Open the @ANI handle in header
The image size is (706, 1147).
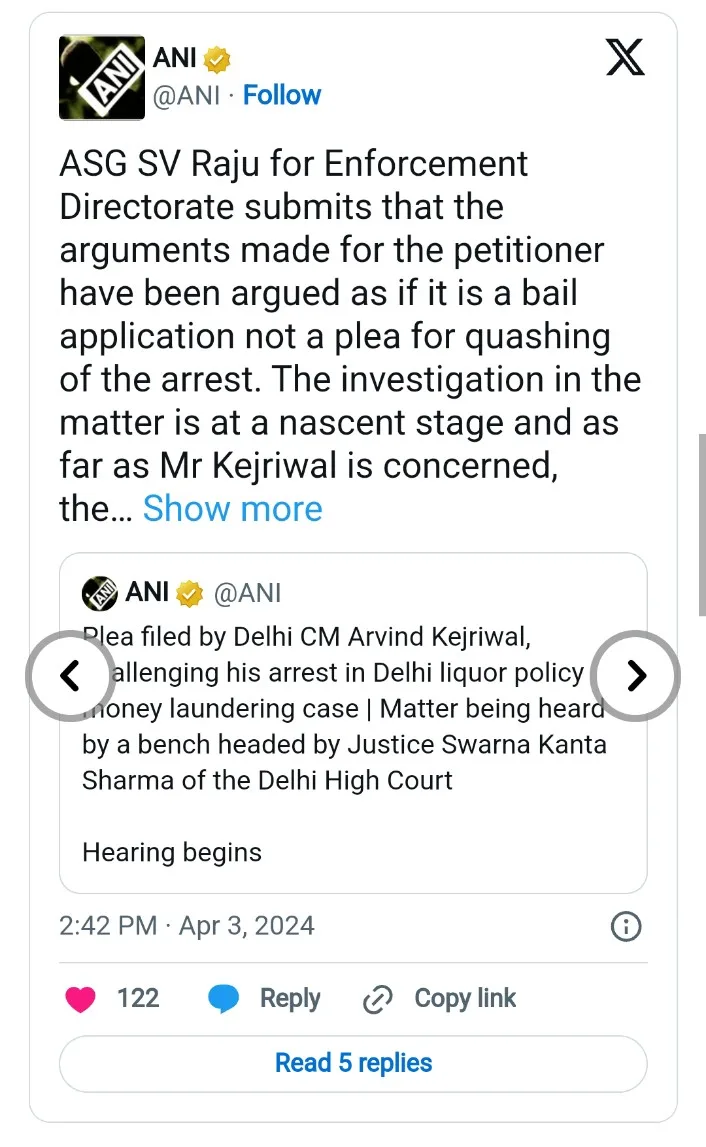186,96
